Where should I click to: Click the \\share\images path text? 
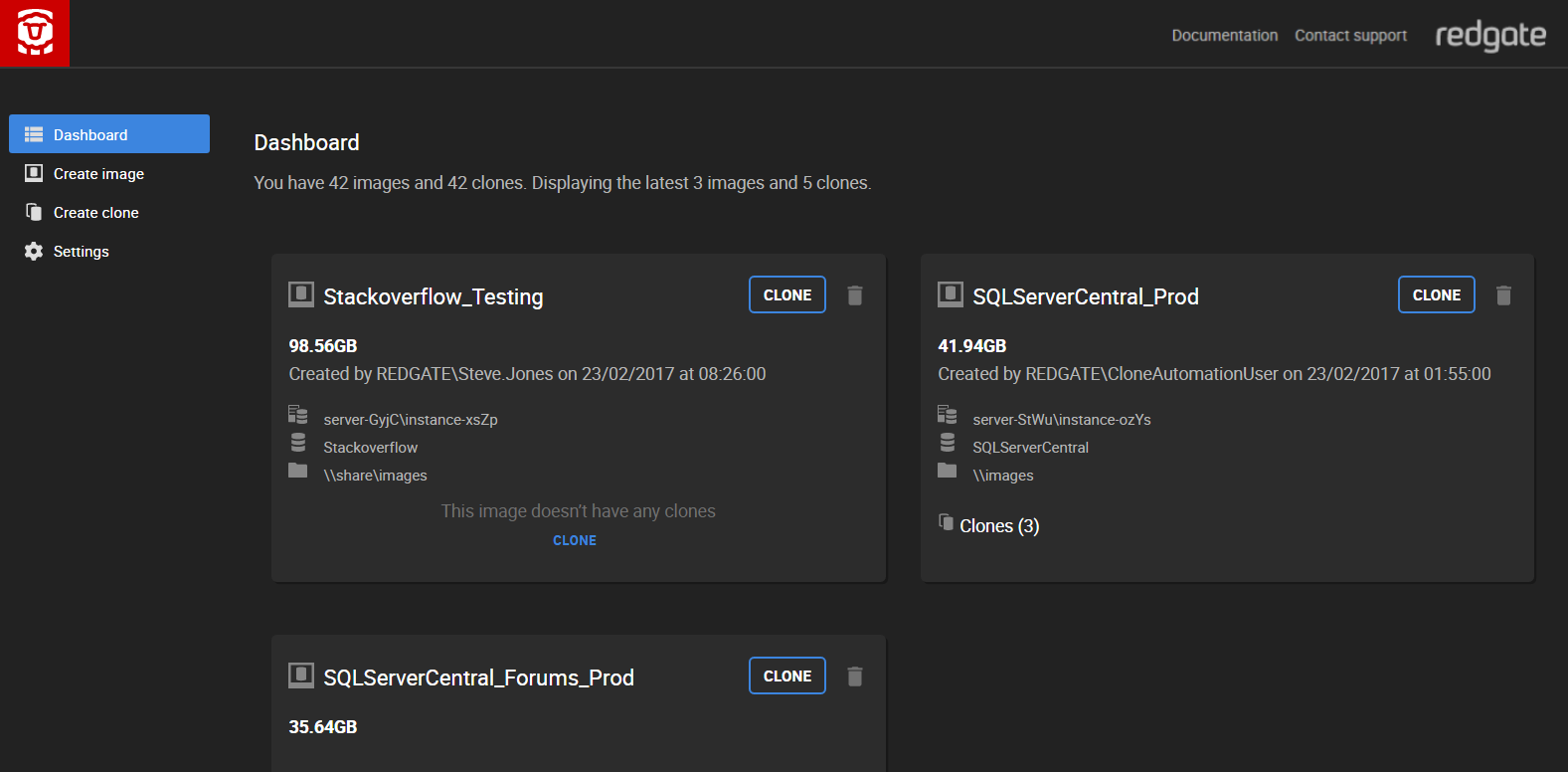point(375,476)
